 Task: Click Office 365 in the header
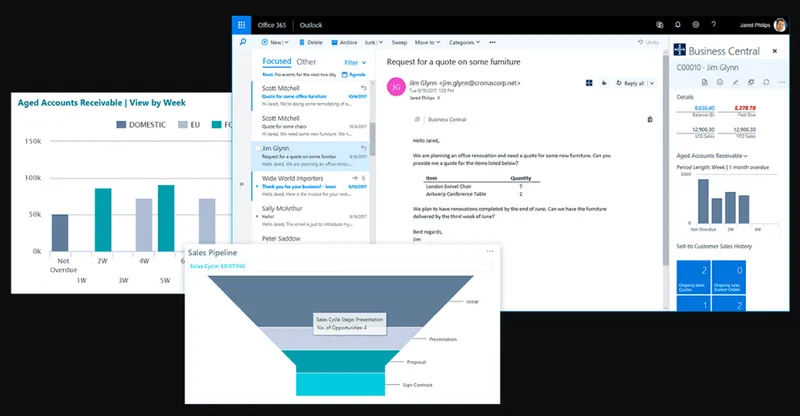(272, 25)
